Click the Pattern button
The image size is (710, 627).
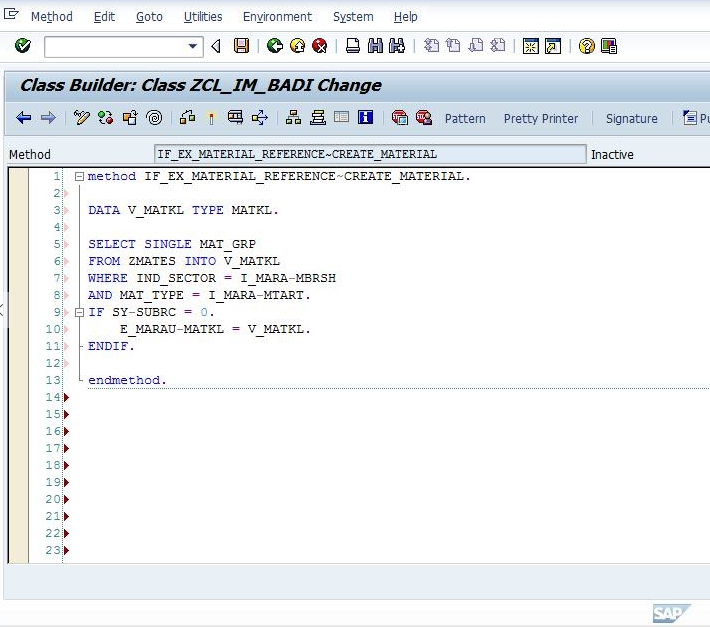pos(465,119)
